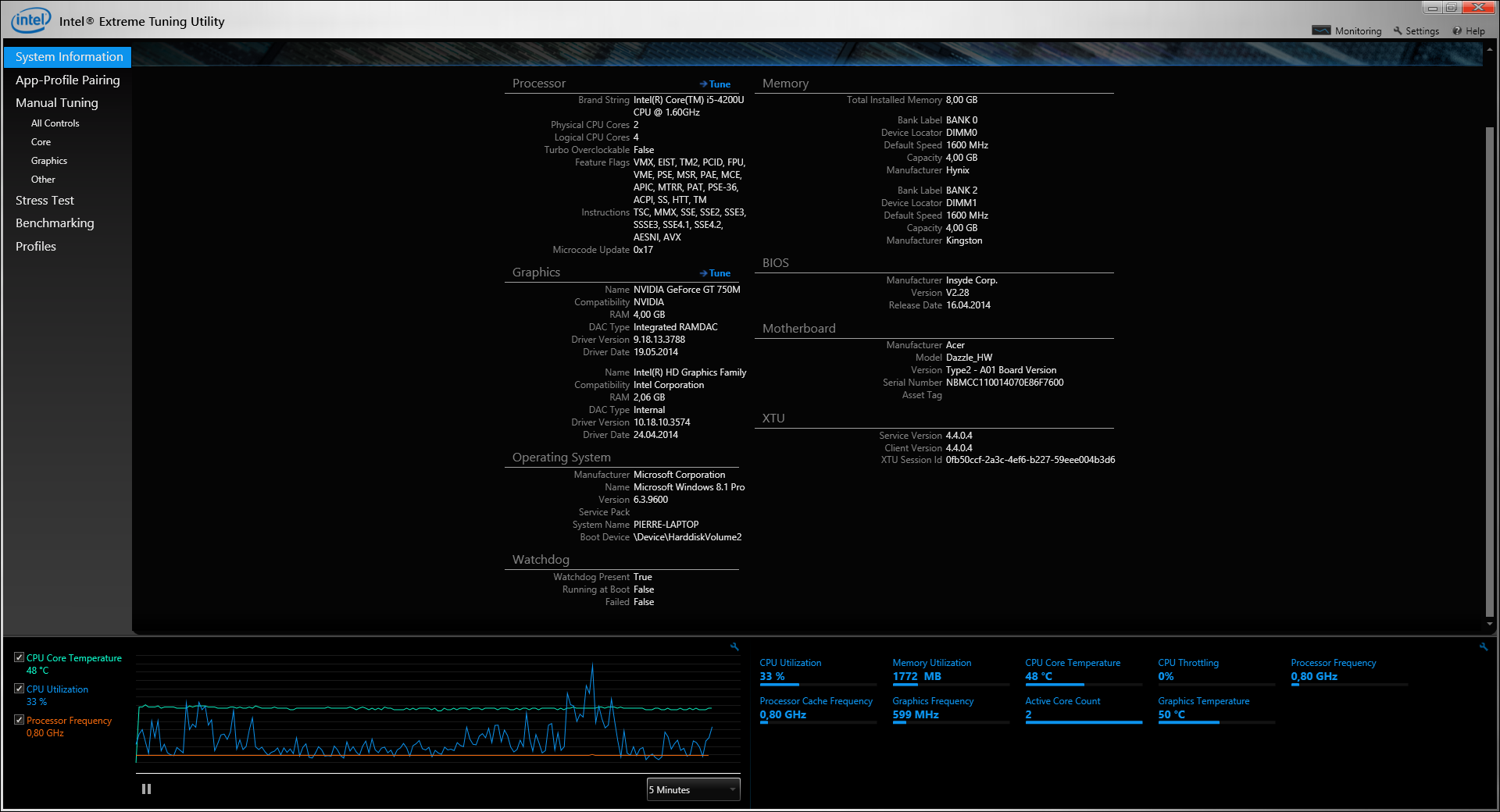This screenshot has height=812, width=1500.
Task: Click the serial number NBMCC110014070E86F7600
Action: (x=1005, y=383)
